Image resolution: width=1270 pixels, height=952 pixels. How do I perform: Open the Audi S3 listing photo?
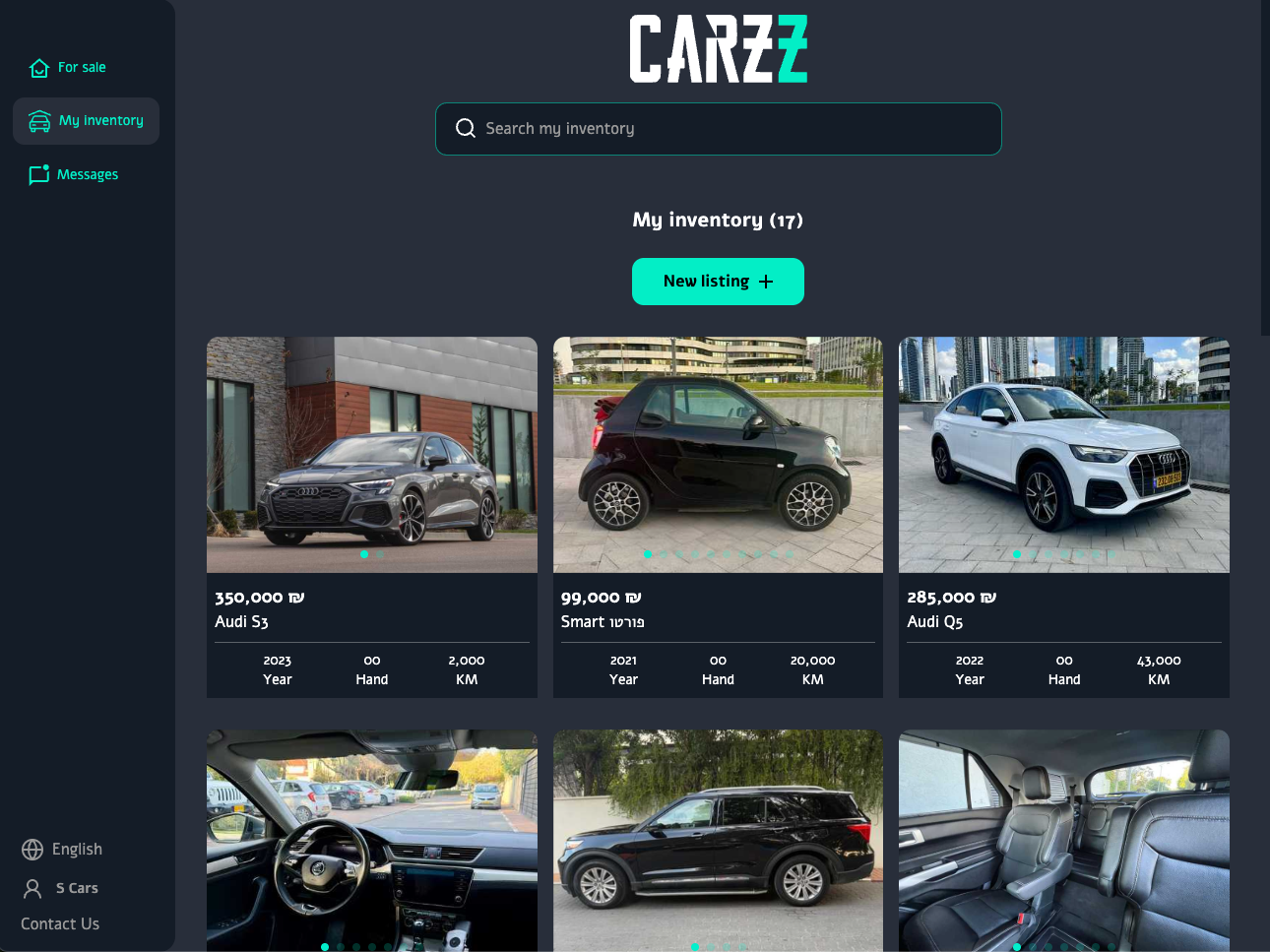click(372, 455)
